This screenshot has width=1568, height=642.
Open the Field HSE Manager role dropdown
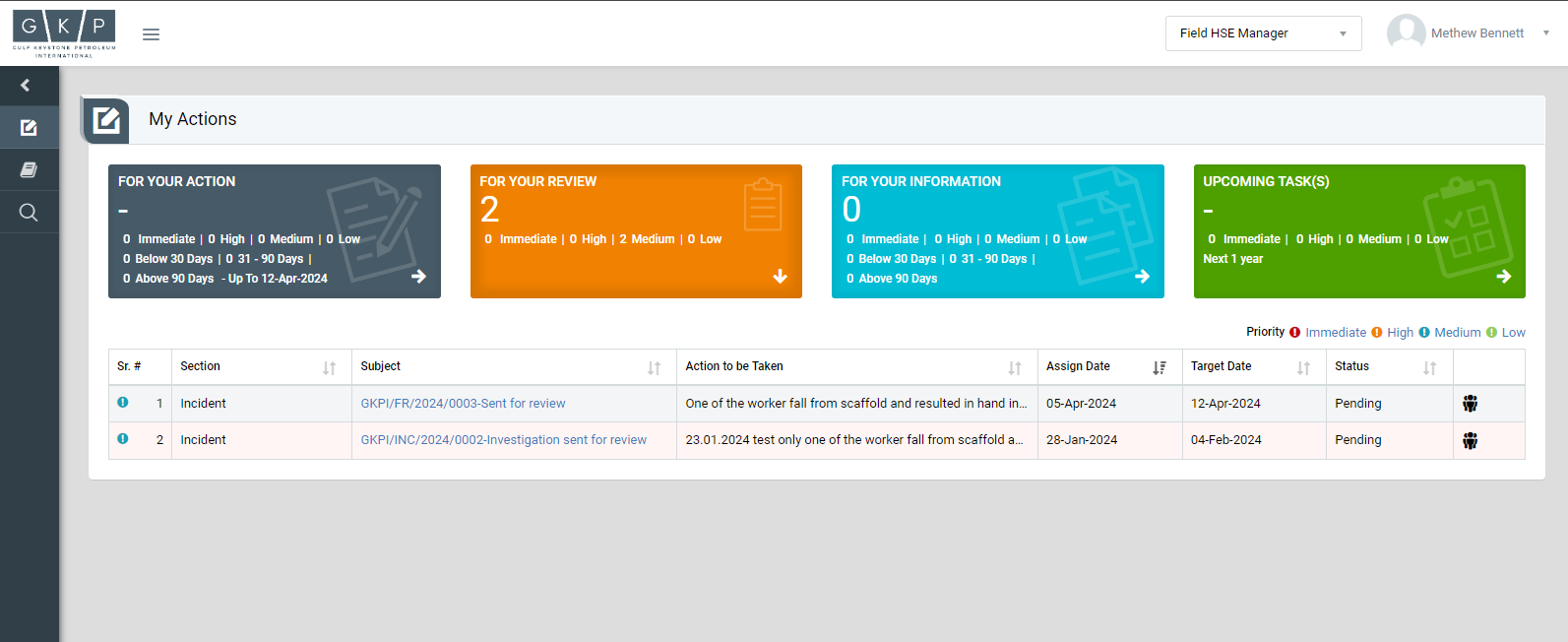tap(1263, 33)
